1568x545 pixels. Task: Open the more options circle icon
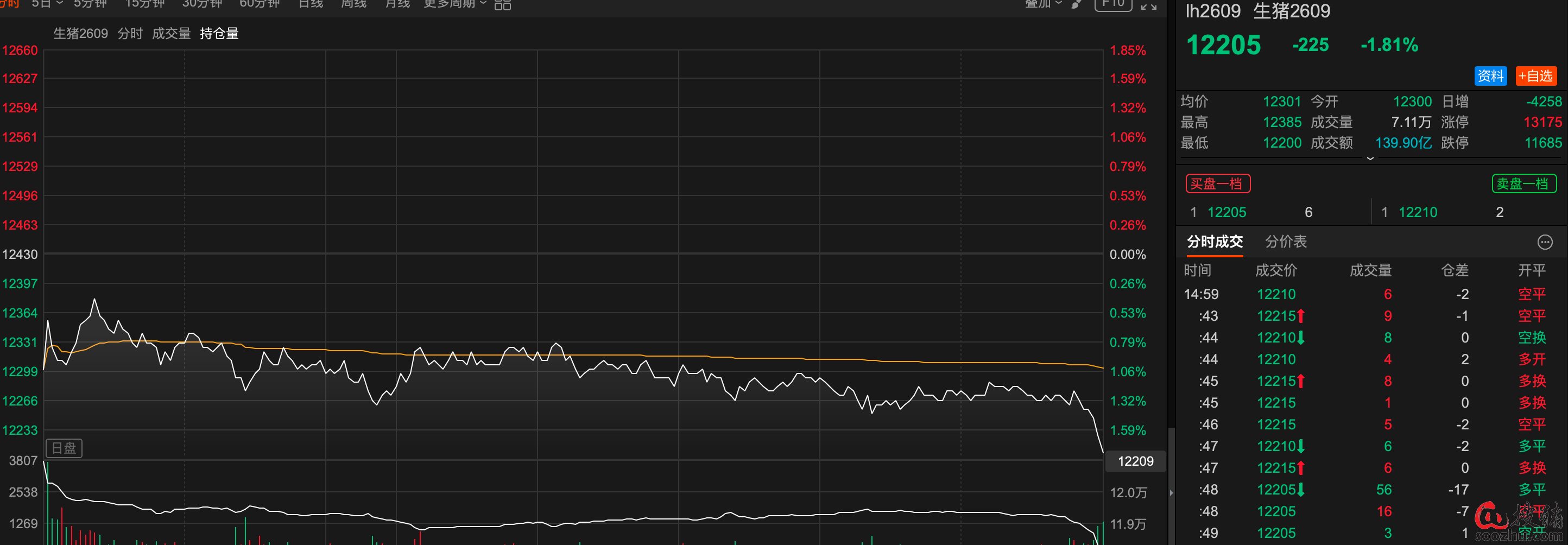(1544, 242)
